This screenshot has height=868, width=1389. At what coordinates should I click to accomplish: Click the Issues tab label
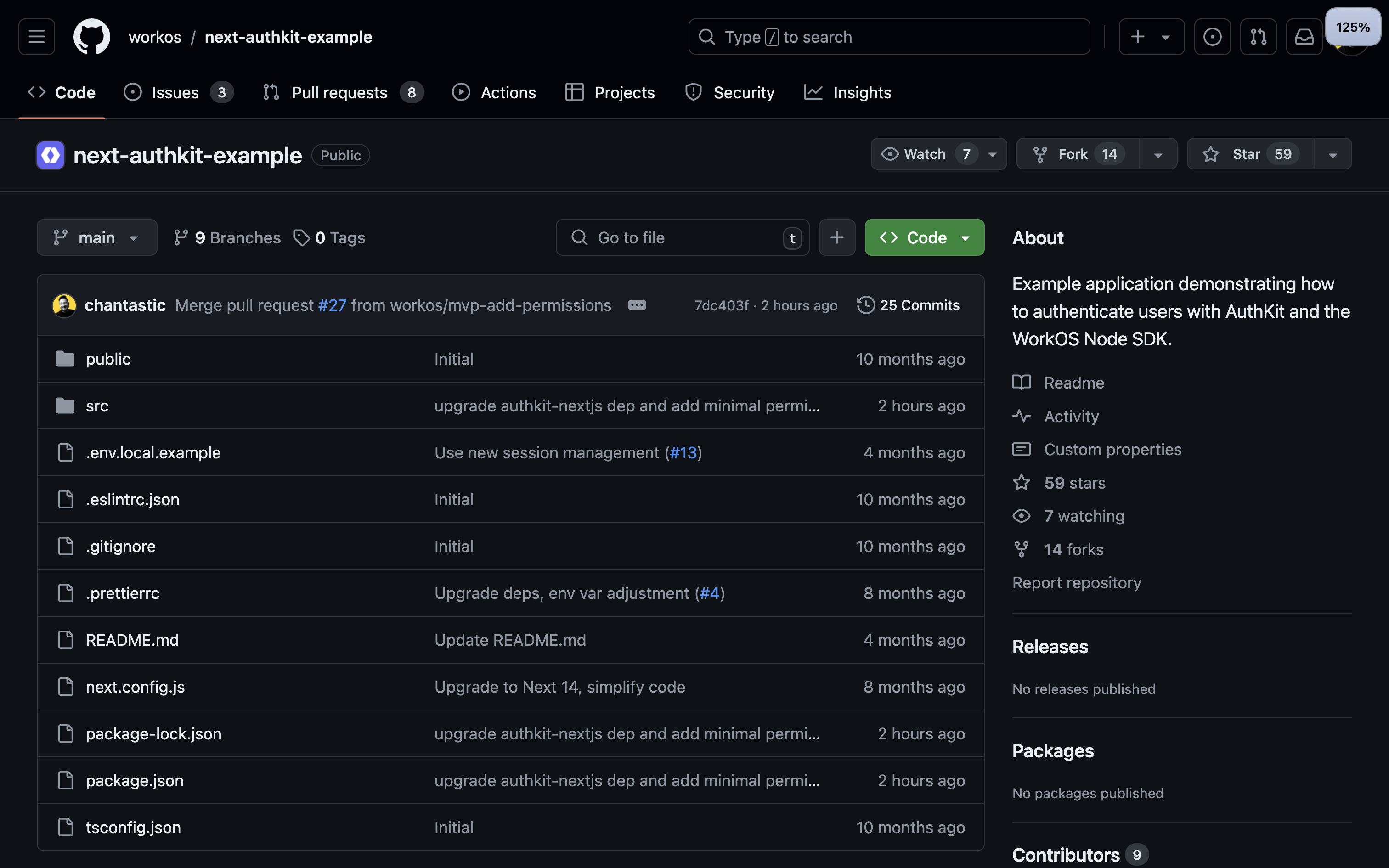175,90
